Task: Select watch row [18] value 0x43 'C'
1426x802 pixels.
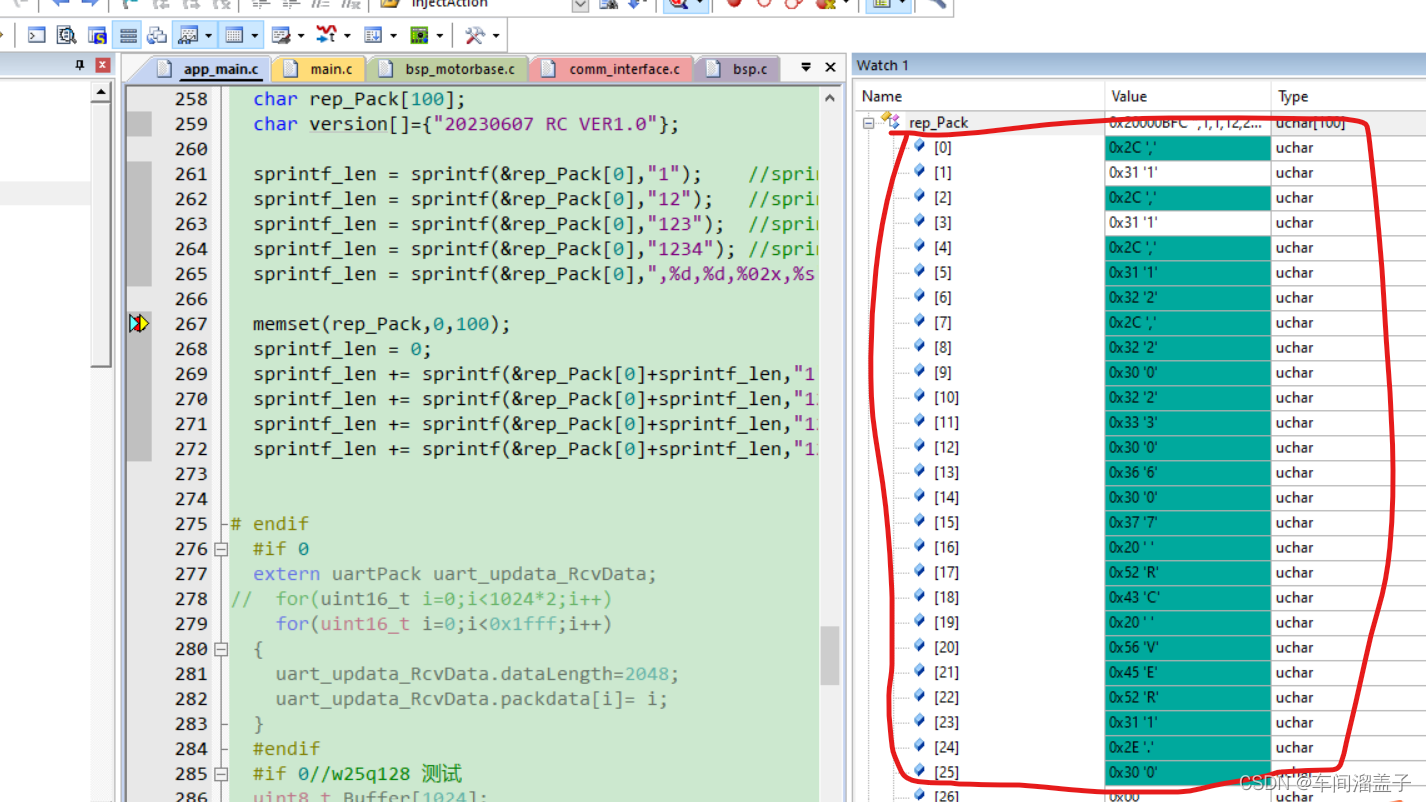Action: (1188, 598)
